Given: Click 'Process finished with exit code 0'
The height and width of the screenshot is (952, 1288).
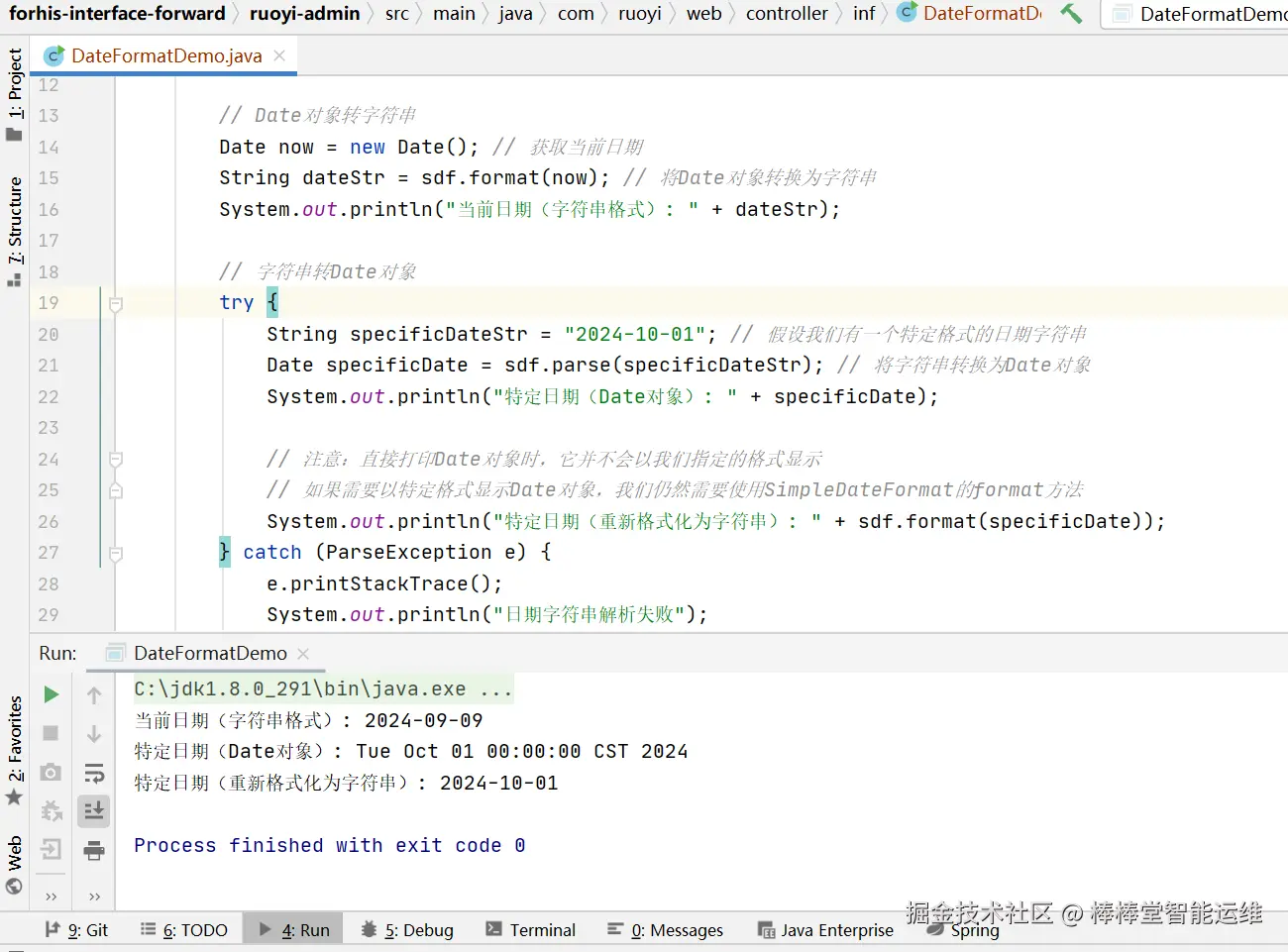Looking at the screenshot, I should 330,845.
